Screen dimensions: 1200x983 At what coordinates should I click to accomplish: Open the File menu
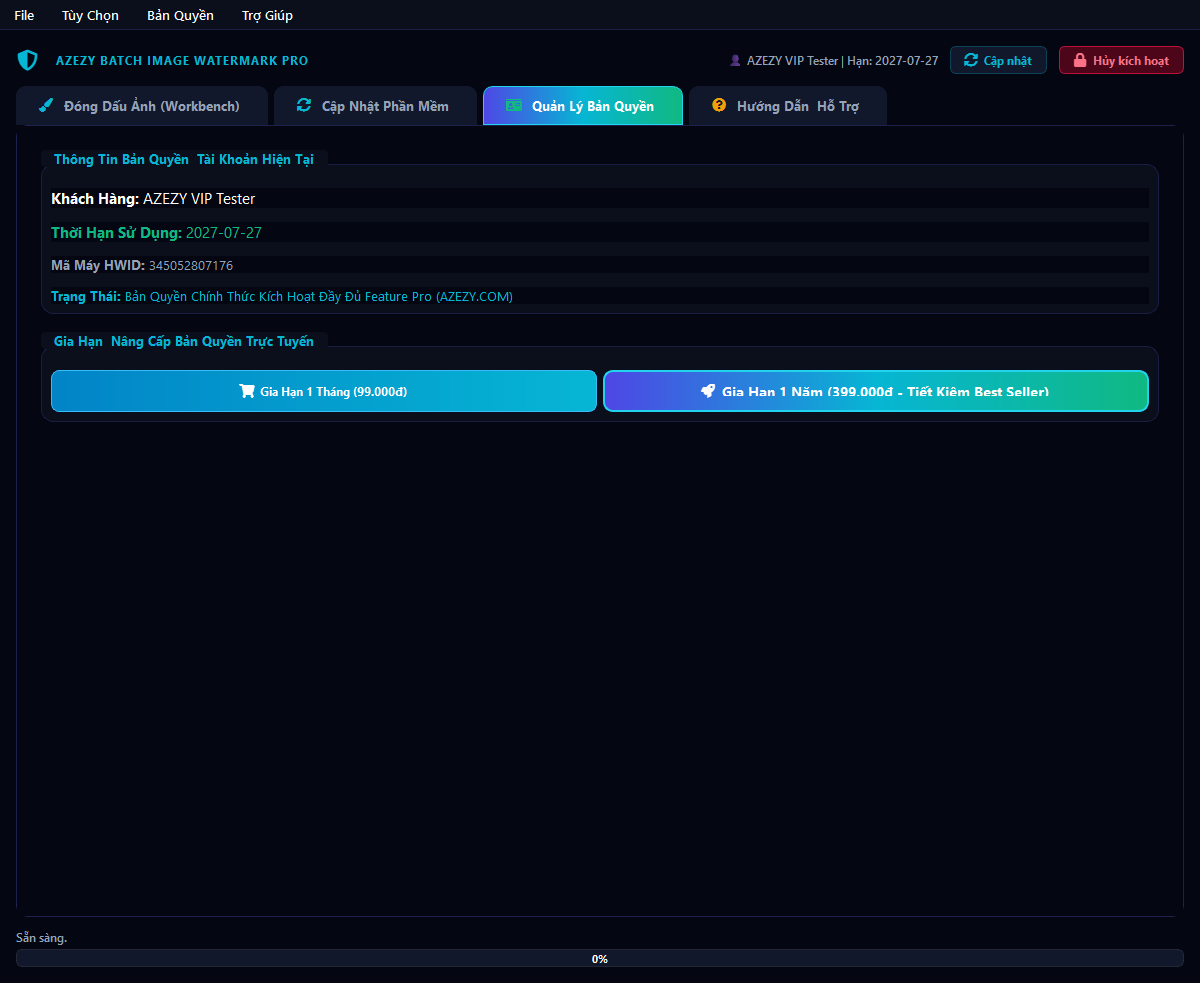[x=24, y=15]
